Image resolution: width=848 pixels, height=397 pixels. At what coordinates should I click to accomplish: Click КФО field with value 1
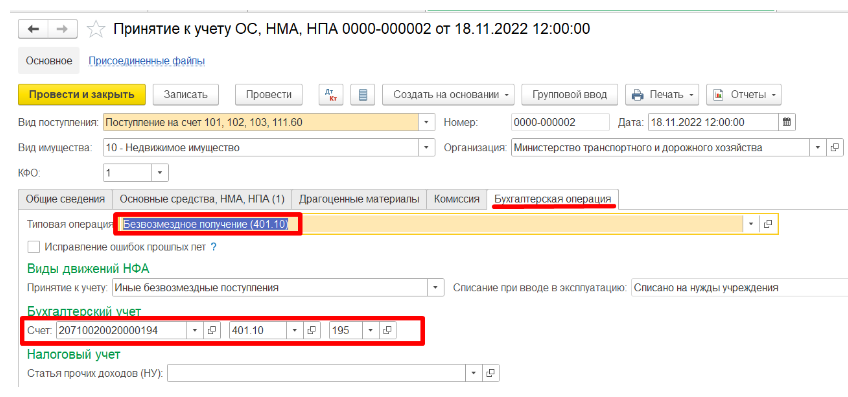(128, 173)
